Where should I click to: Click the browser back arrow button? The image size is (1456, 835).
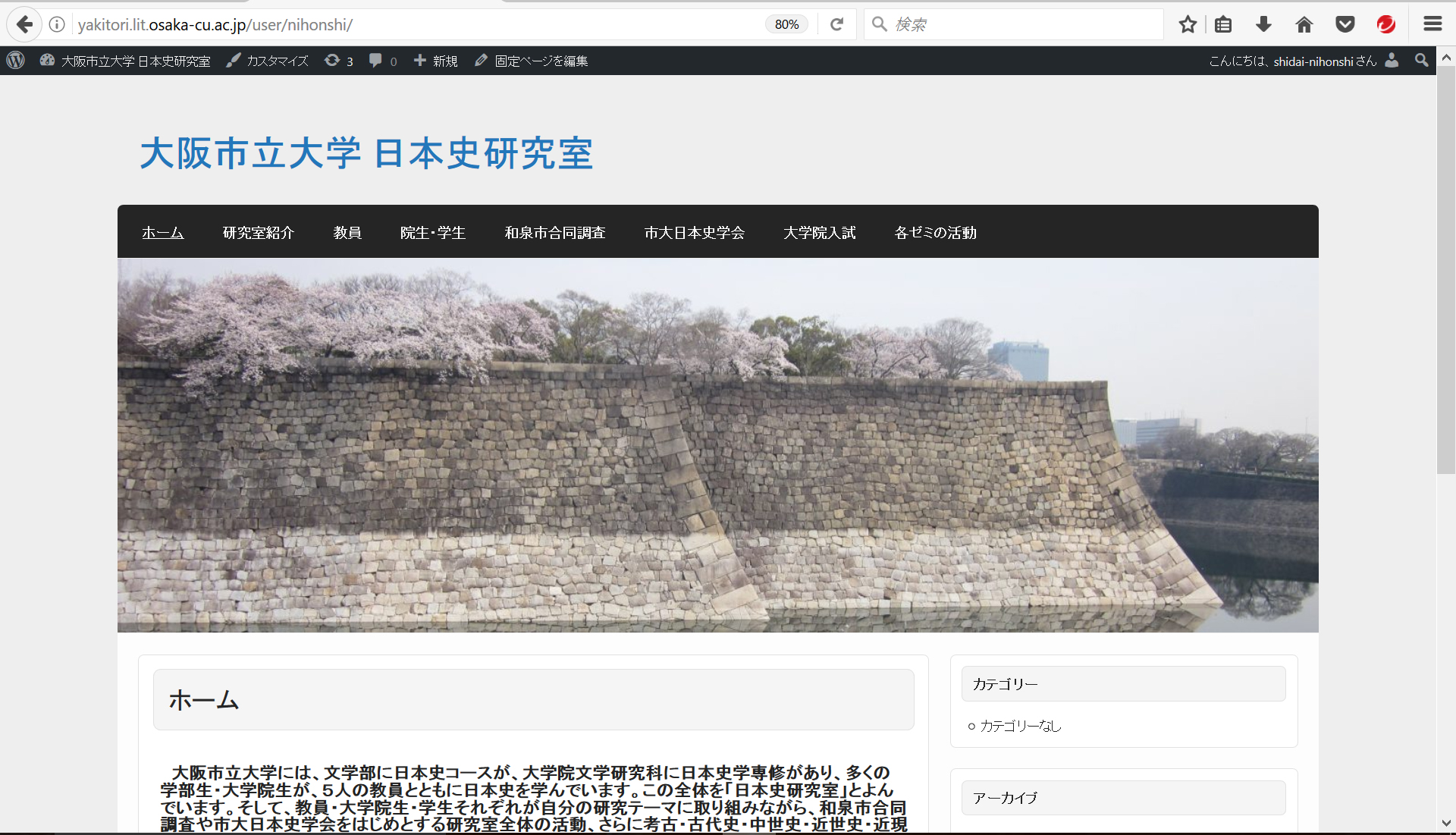click(x=24, y=24)
